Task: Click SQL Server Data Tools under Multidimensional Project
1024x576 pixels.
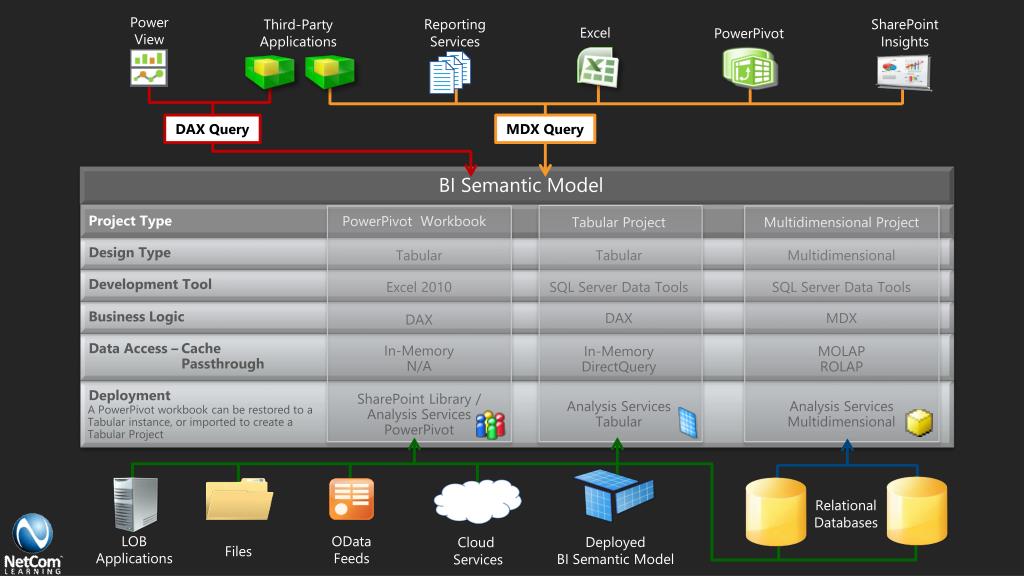Action: pyautogui.click(x=842, y=287)
